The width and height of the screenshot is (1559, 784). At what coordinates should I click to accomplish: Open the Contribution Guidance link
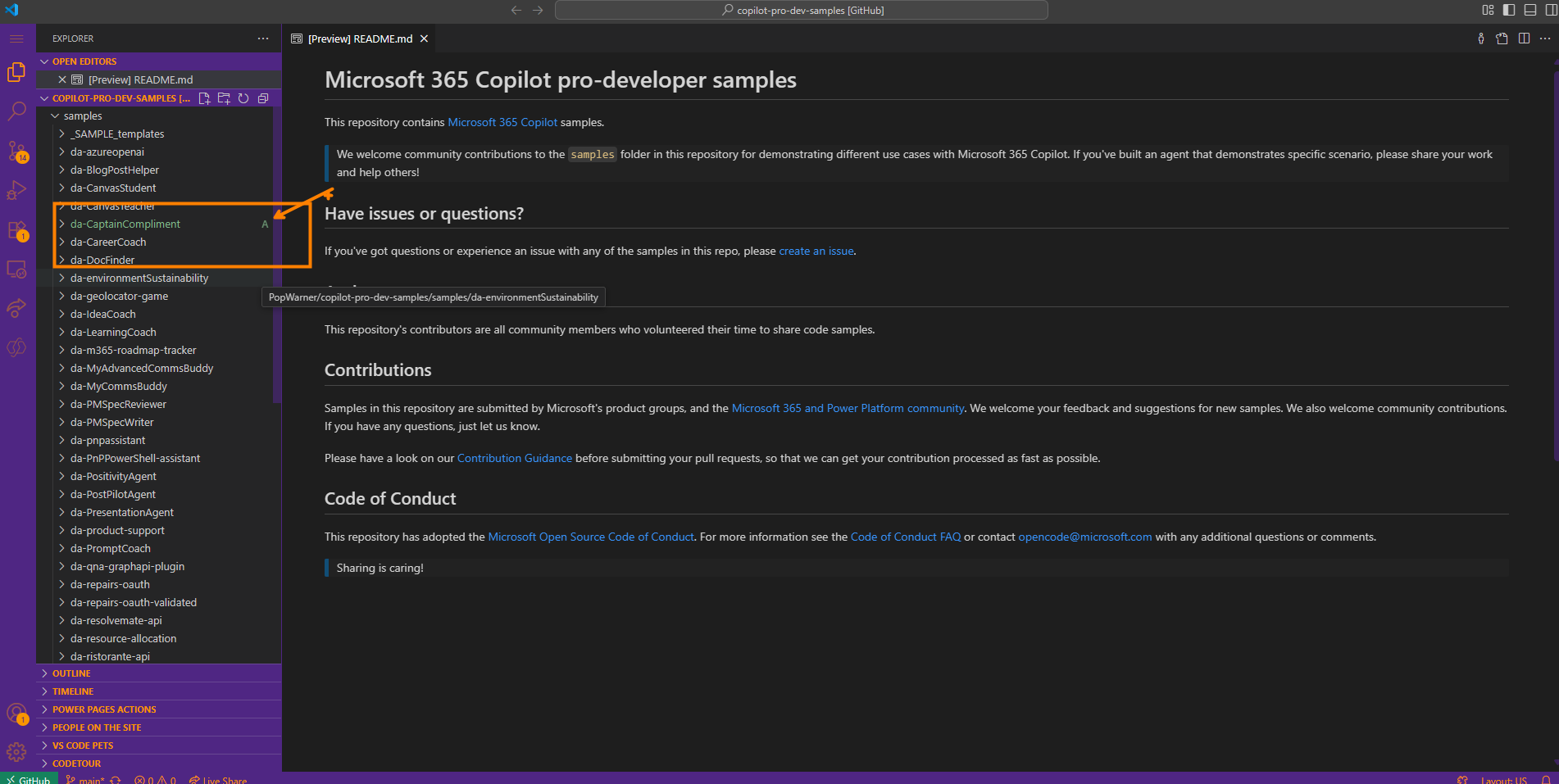click(515, 458)
